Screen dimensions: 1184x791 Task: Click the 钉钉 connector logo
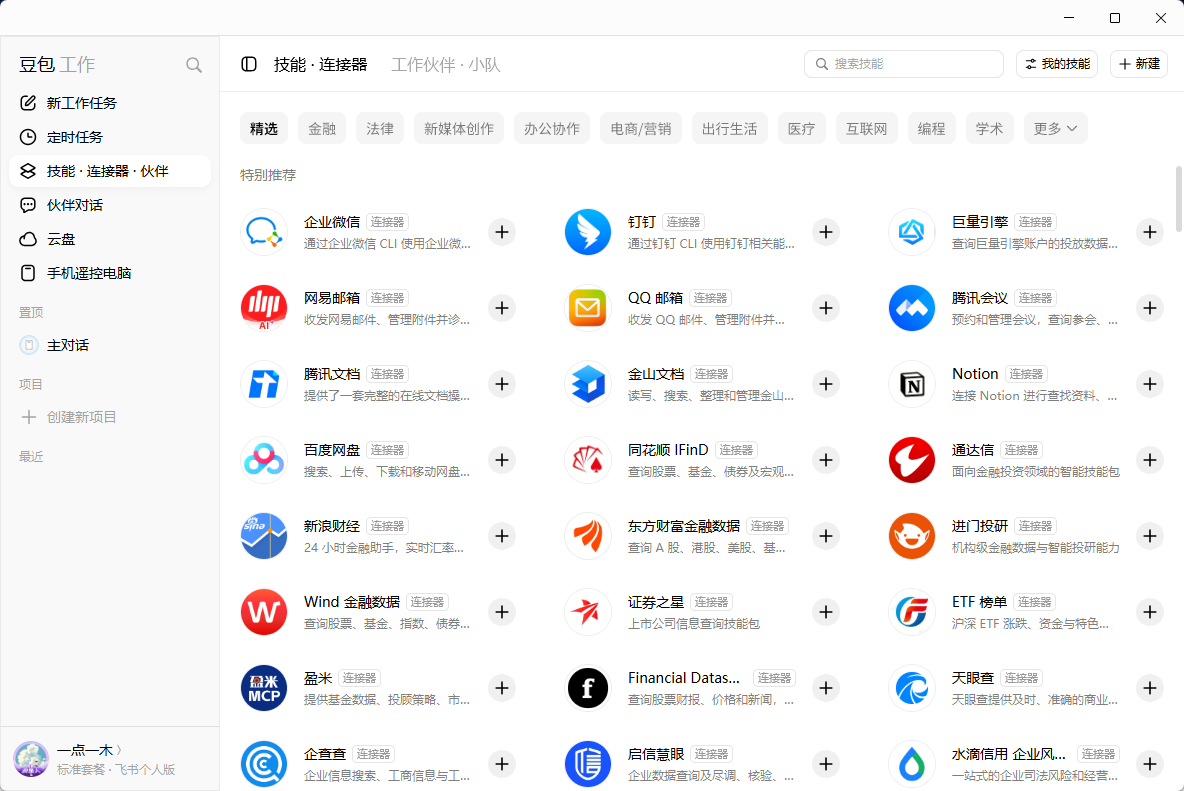[587, 232]
